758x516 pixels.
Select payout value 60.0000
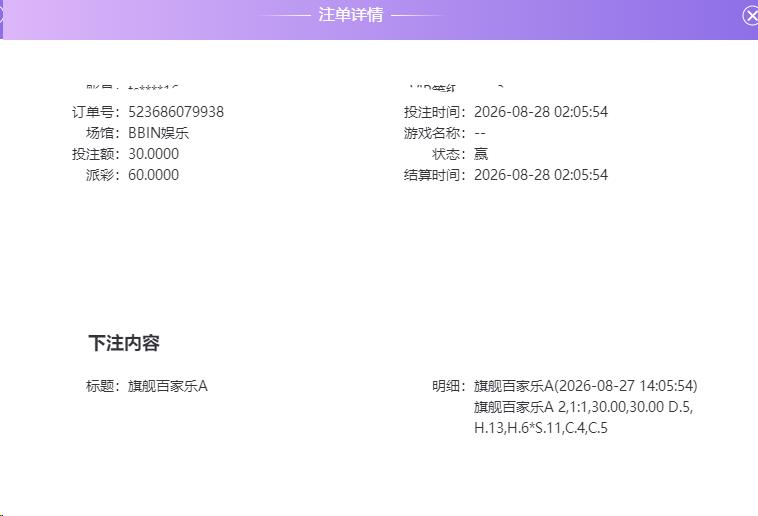(153, 175)
